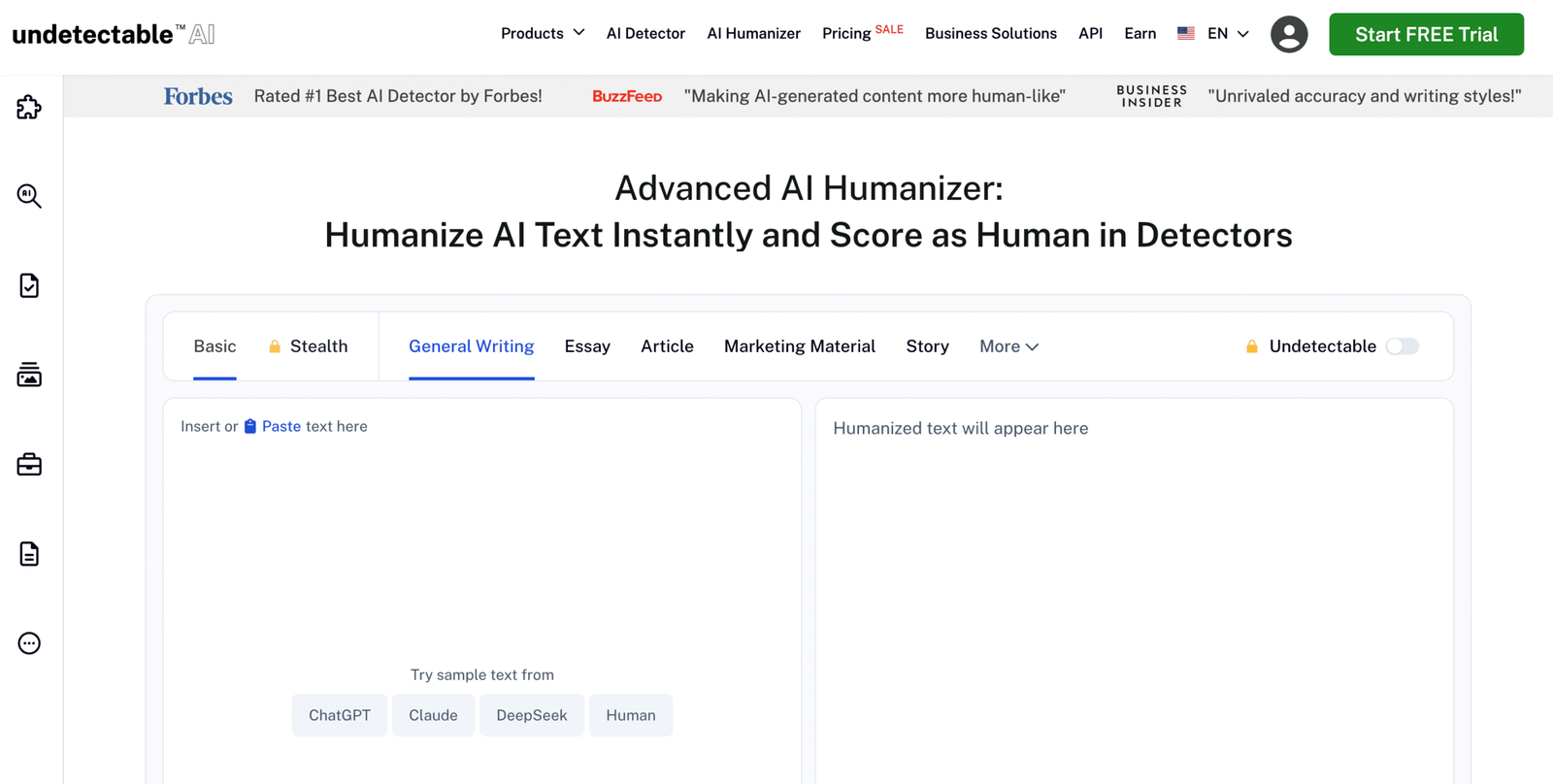The image size is (1553, 784).
Task: Open the user account avatar icon
Action: pos(1289,34)
